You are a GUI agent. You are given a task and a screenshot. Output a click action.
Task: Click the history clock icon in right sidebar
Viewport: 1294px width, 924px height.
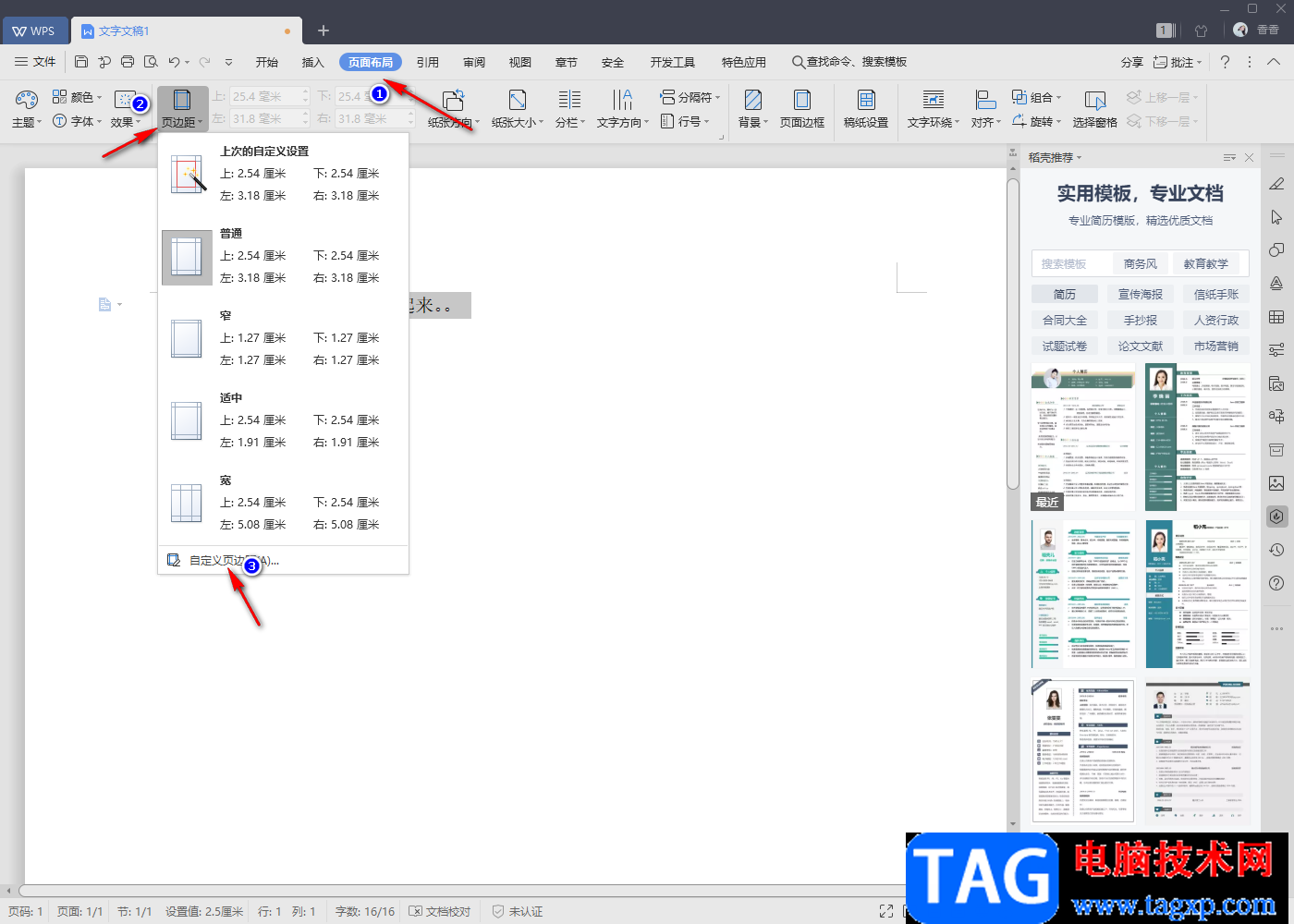tap(1276, 550)
